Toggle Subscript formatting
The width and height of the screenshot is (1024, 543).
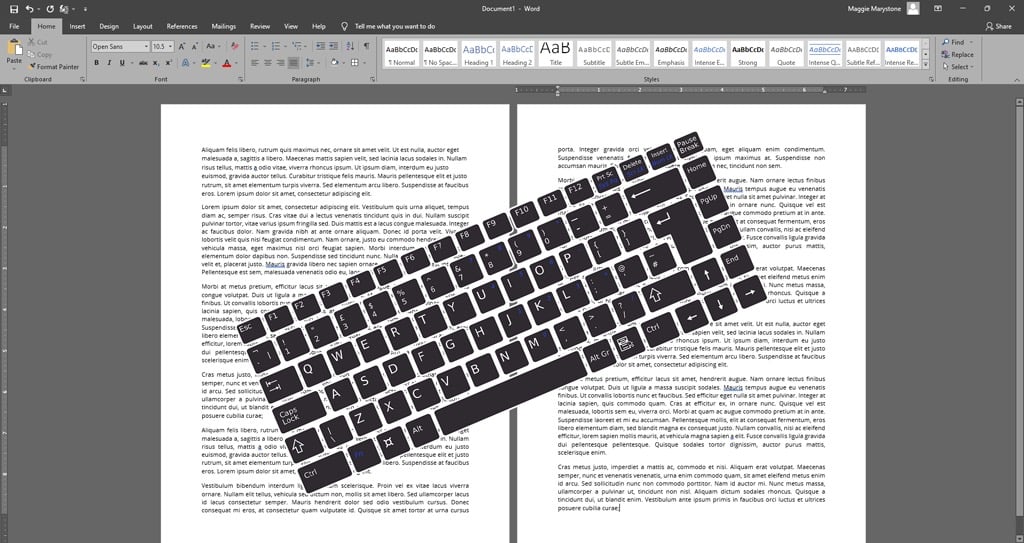(156, 63)
